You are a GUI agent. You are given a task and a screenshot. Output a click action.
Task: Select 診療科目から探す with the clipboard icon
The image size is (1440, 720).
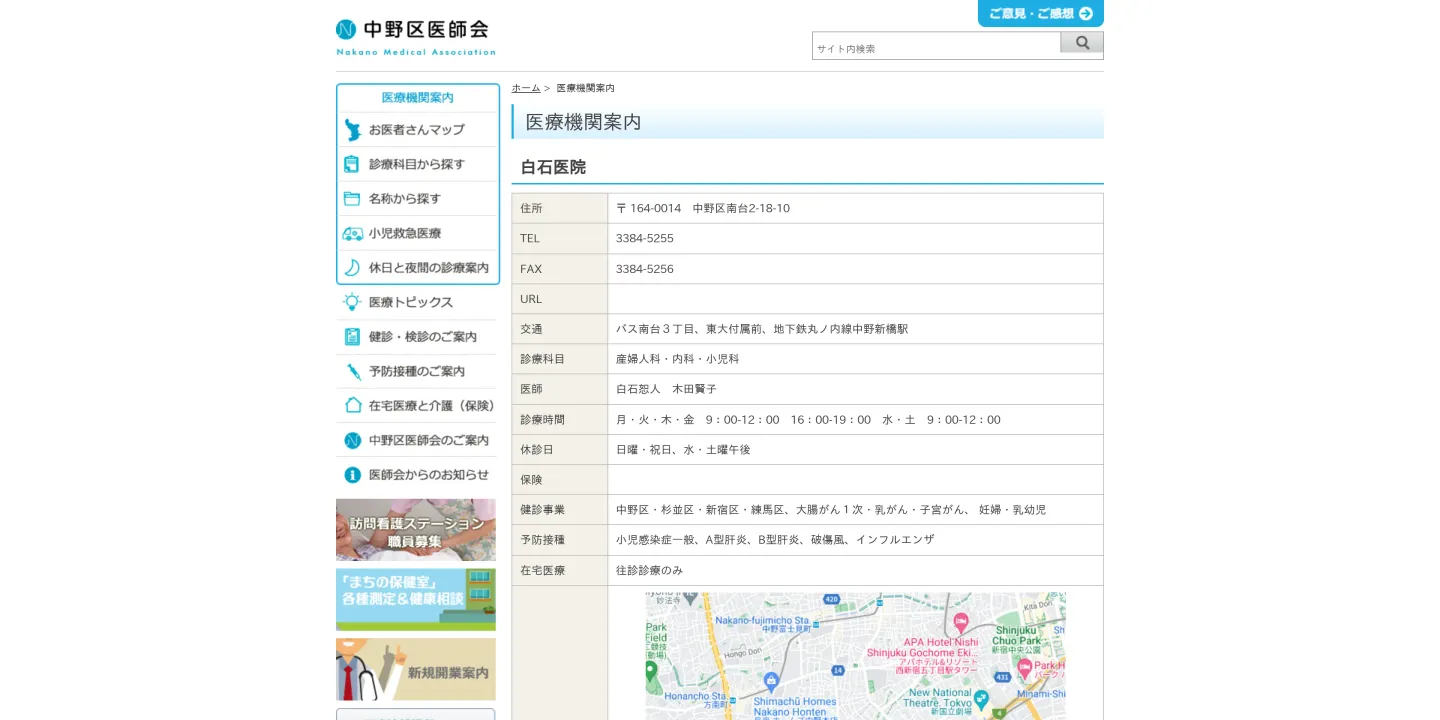click(418, 164)
